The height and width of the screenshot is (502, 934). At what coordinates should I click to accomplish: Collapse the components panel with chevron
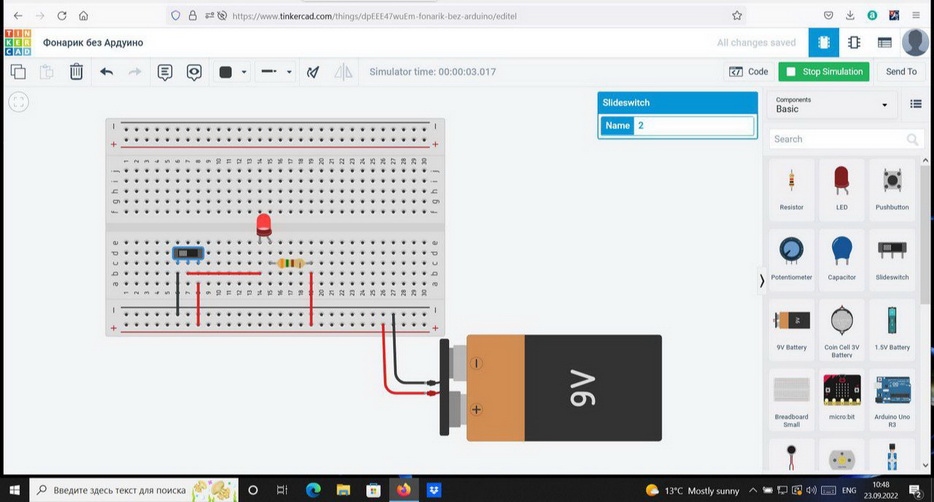[x=762, y=281]
